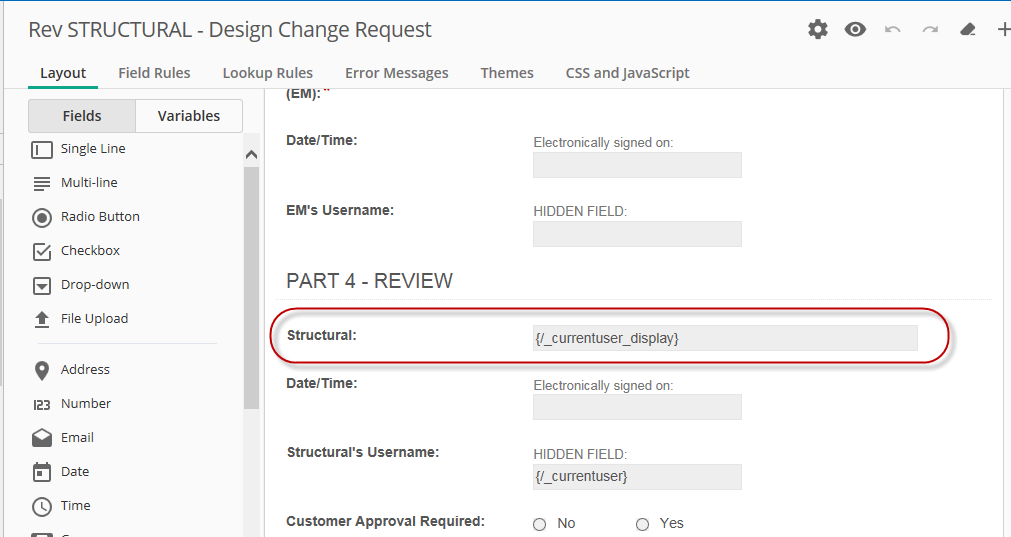Select the PART 4 - REVIEW heading
Image resolution: width=1011 pixels, height=537 pixels.
369,281
